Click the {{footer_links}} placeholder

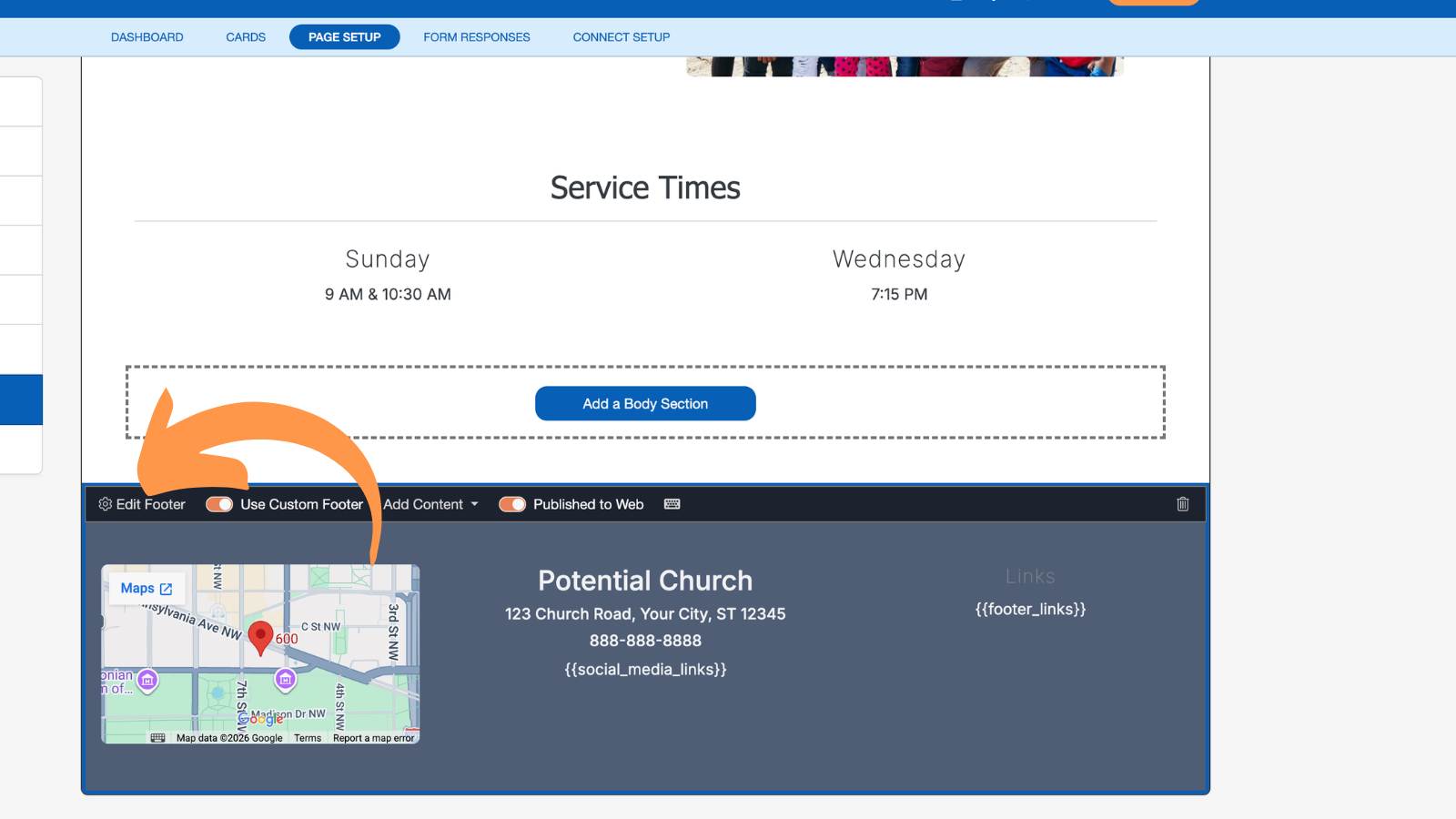(x=1030, y=610)
